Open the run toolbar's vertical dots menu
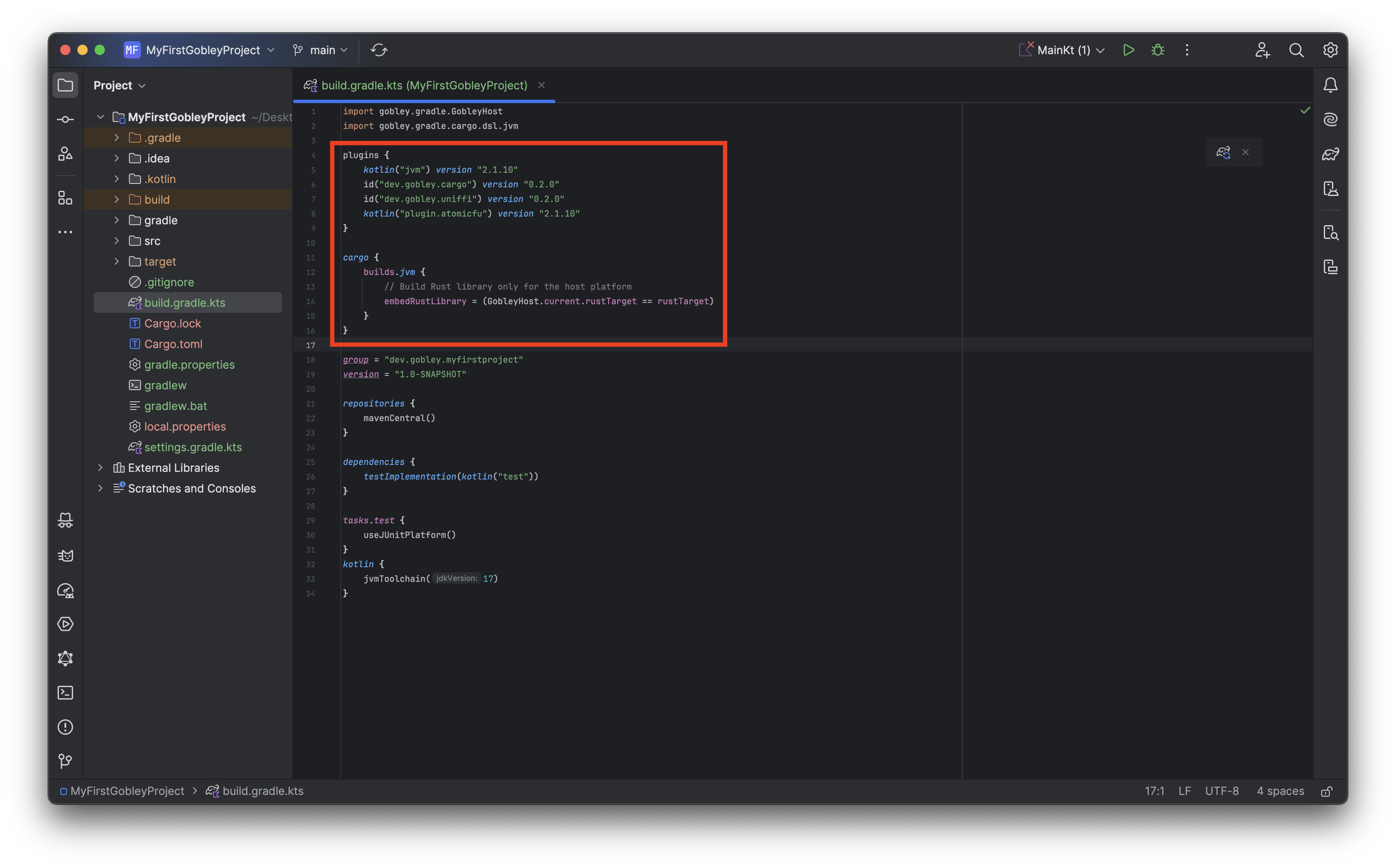The height and width of the screenshot is (868, 1396). pyautogui.click(x=1187, y=50)
